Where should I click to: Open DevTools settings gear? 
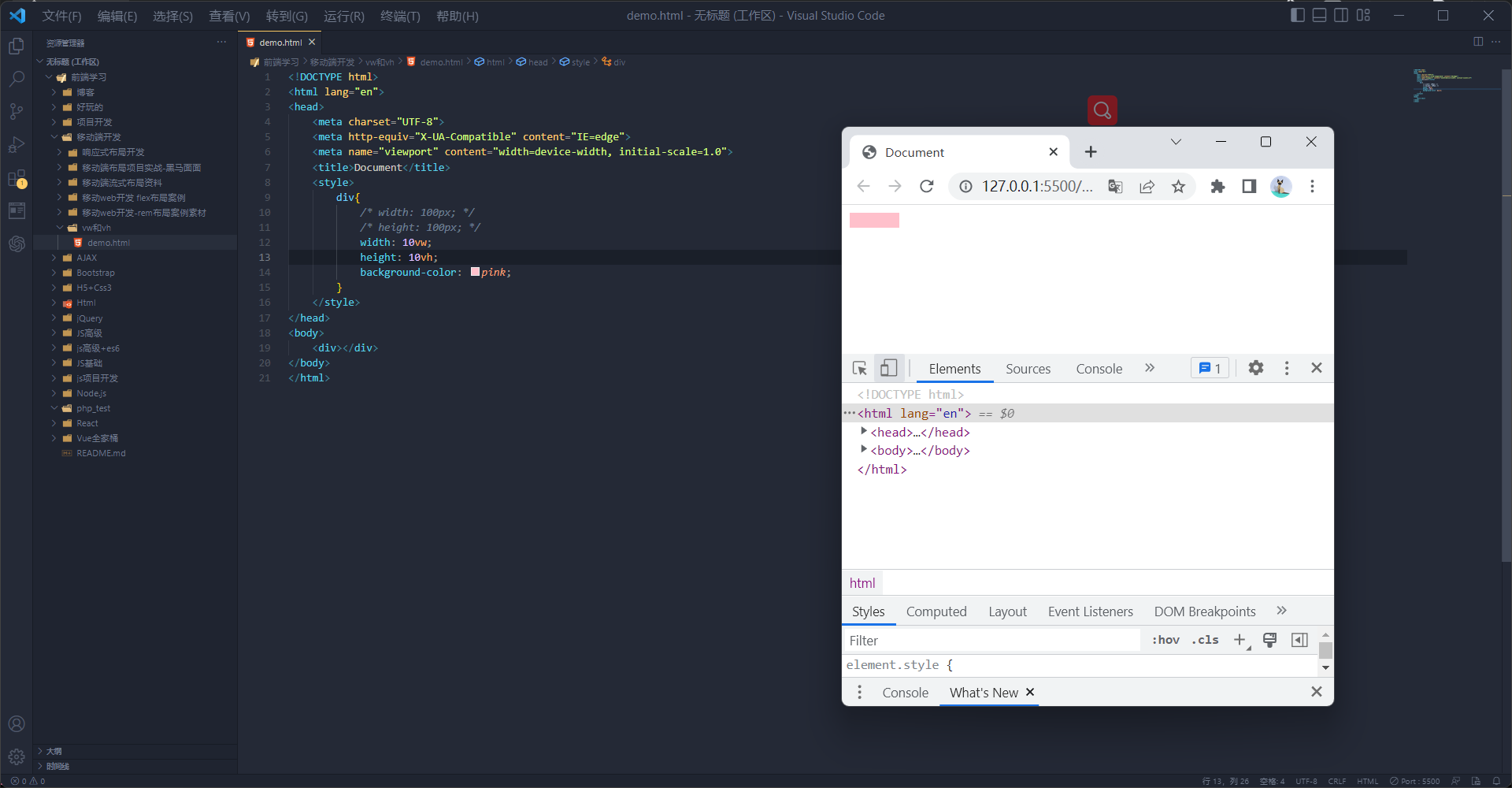tap(1256, 368)
